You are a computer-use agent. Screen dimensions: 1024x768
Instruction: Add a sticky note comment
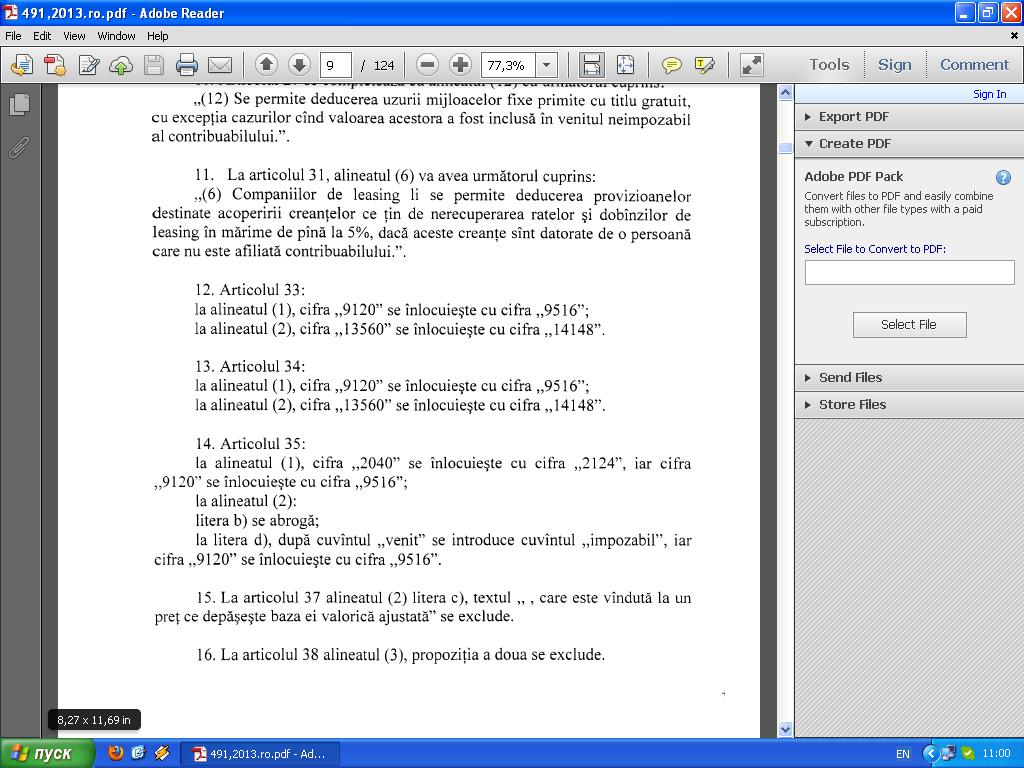pyautogui.click(x=671, y=65)
